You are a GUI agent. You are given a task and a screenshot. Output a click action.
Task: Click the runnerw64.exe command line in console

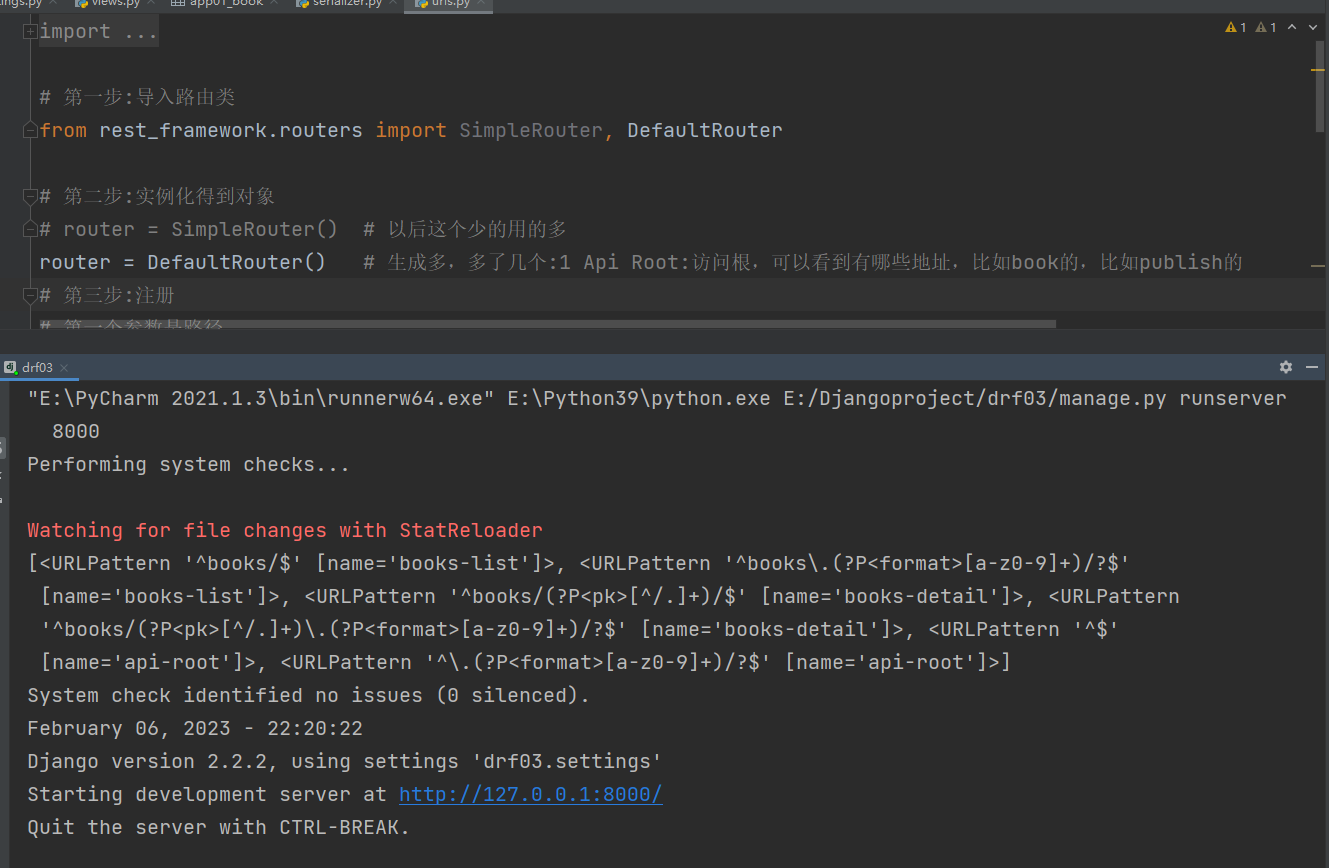[x=657, y=399]
